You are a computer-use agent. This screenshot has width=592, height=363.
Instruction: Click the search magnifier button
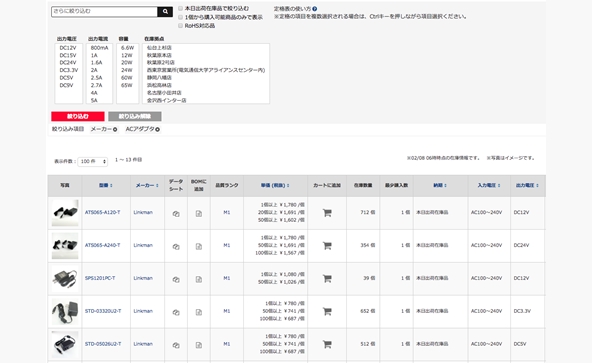coord(165,12)
